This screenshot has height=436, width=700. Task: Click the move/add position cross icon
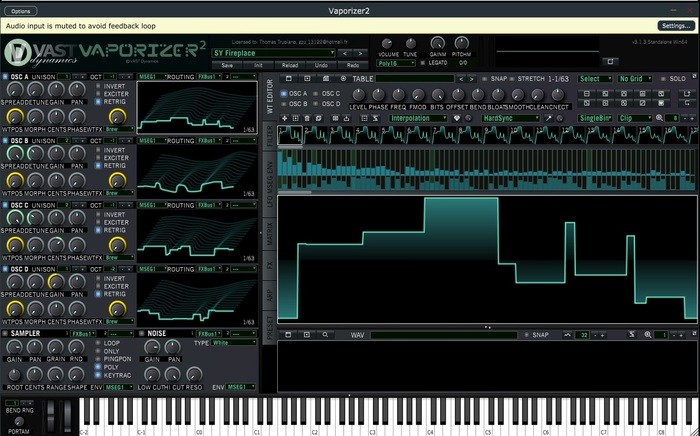[x=284, y=118]
